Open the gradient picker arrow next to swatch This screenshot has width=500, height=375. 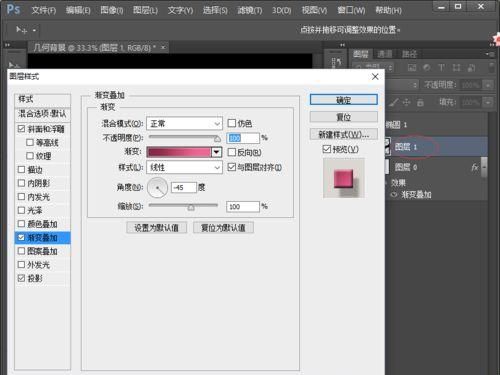click(216, 152)
